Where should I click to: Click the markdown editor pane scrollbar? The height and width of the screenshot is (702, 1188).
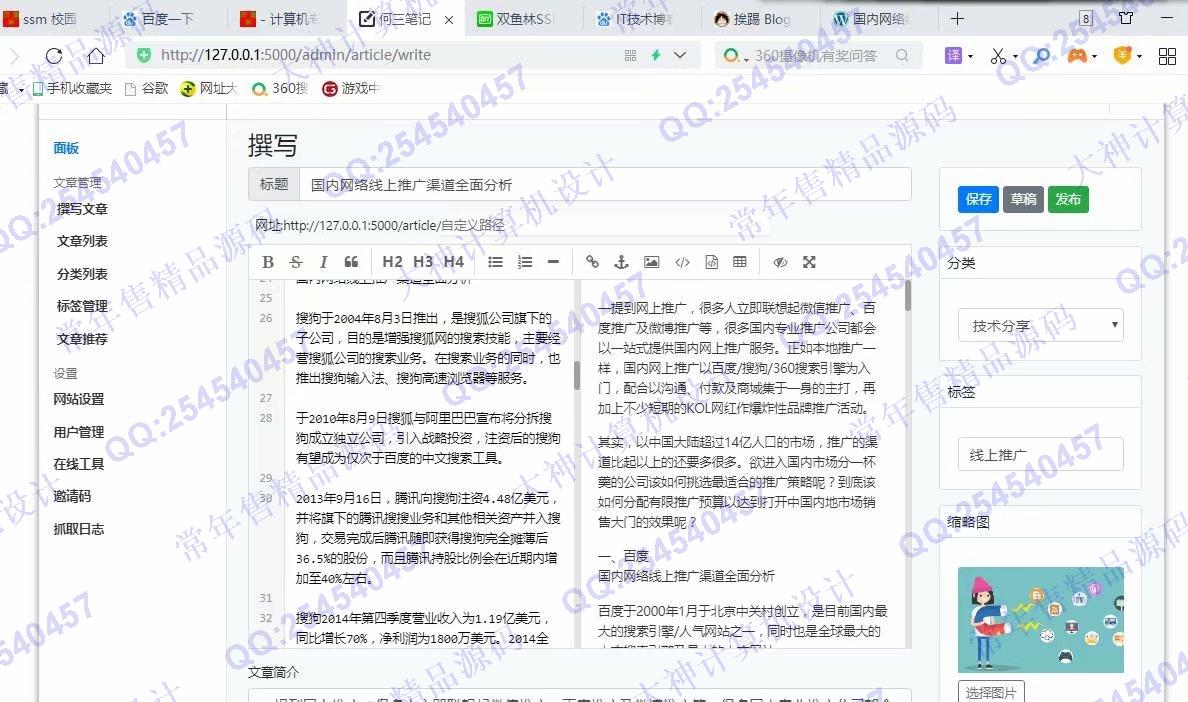click(577, 375)
